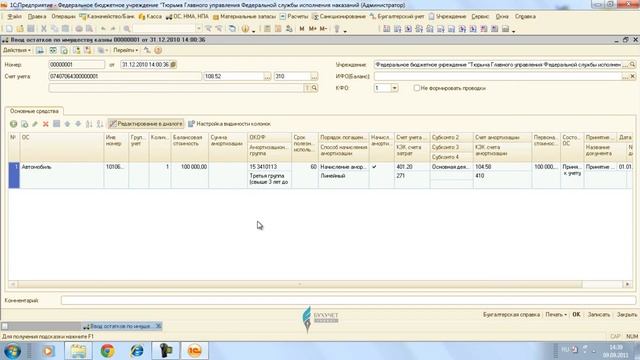
Task: Click the 1C application icon in taskbar
Action: [x=195, y=351]
